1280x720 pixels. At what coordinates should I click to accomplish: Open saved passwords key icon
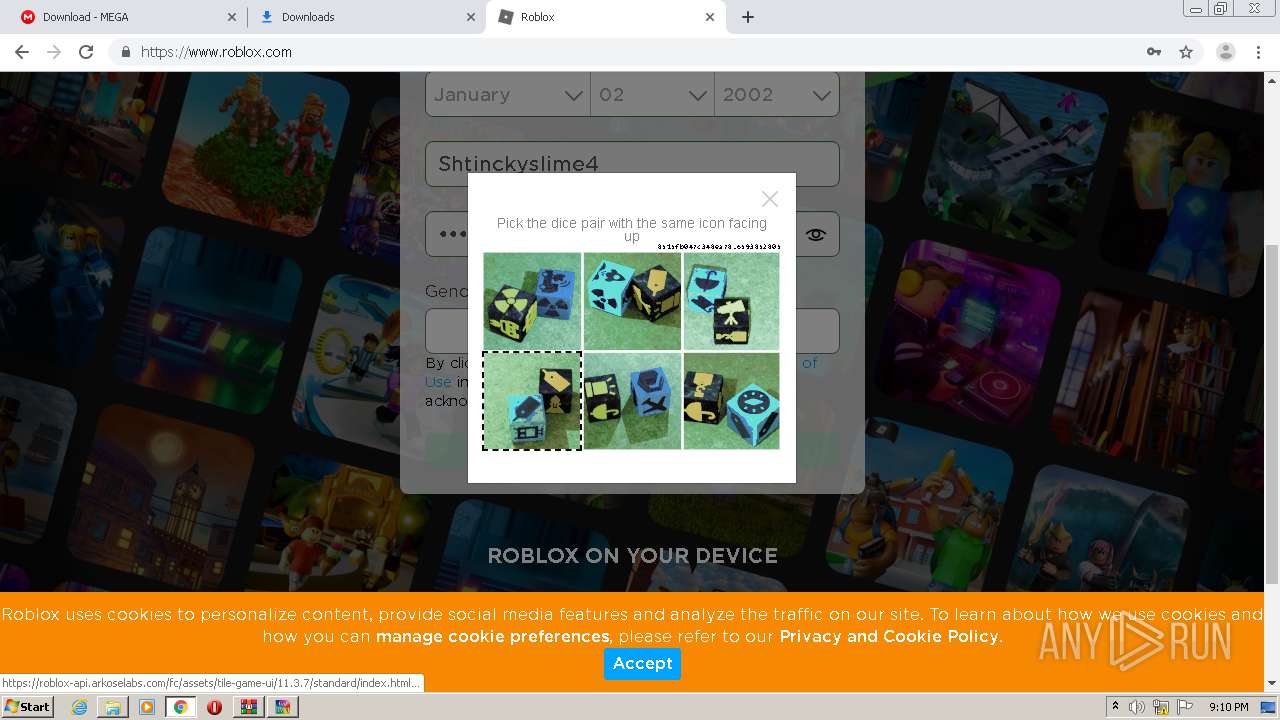coord(1154,52)
